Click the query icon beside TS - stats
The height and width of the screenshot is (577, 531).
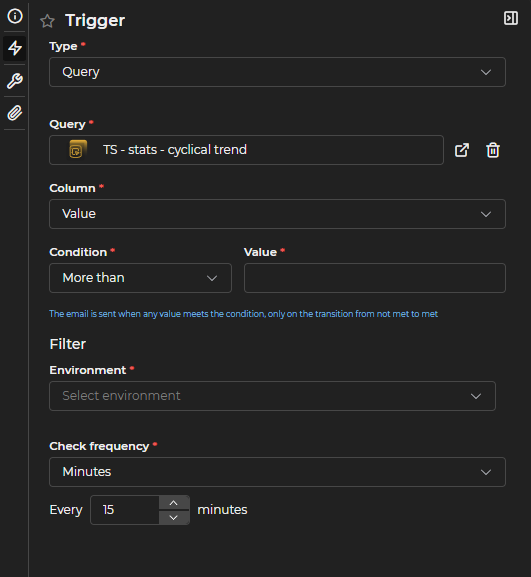pyautogui.click(x=78, y=150)
